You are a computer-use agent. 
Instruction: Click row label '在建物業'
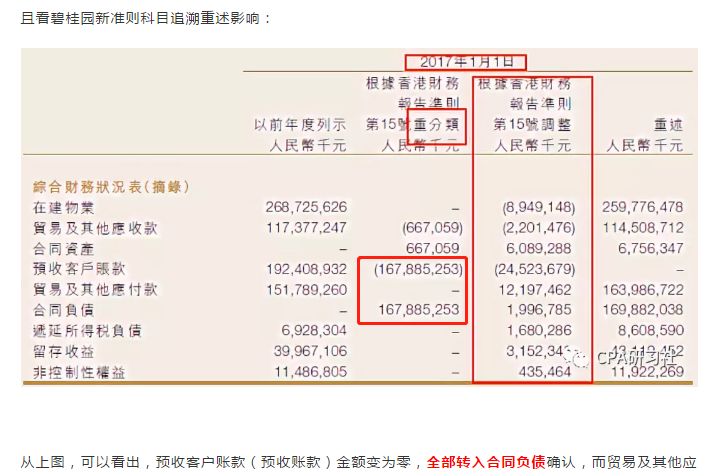click(x=63, y=208)
